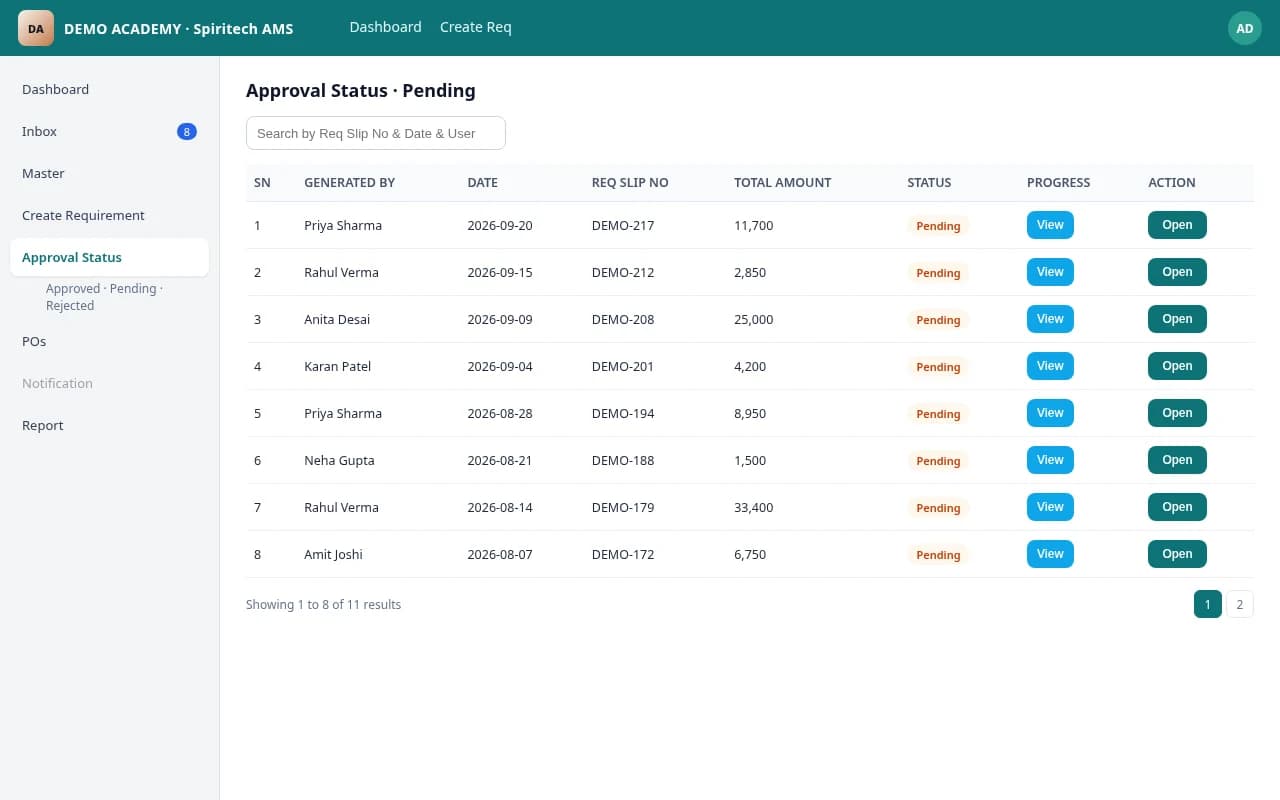The height and width of the screenshot is (800, 1280).
Task: Click the Inbox badge showing 8
Action: (187, 131)
